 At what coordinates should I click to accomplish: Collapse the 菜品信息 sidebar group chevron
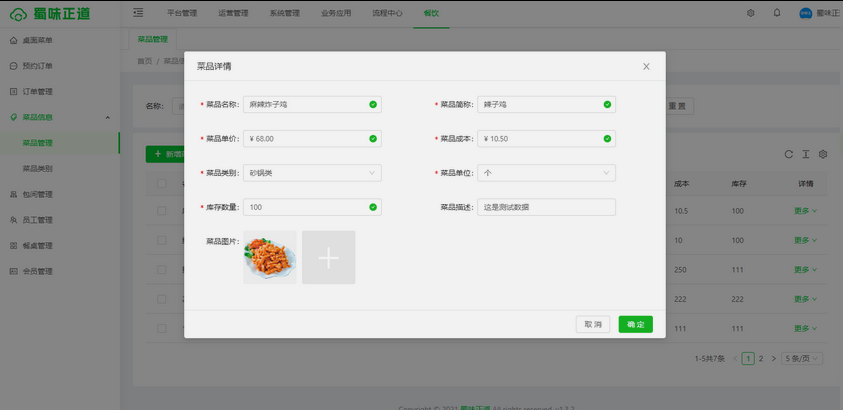coord(108,118)
